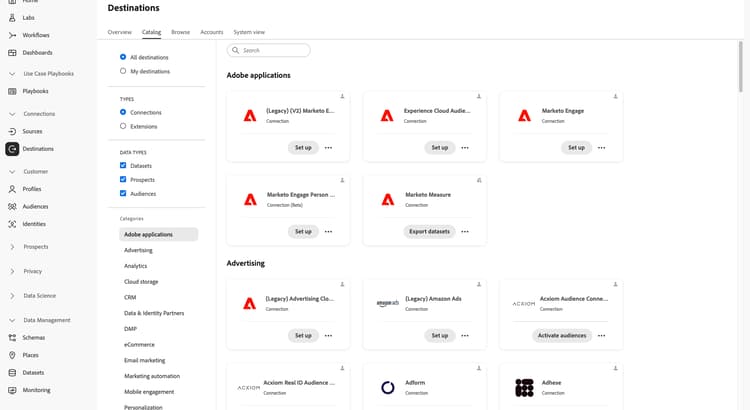This screenshot has height=410, width=750.
Task: Select the Cloud storage category
Action: pos(141,282)
